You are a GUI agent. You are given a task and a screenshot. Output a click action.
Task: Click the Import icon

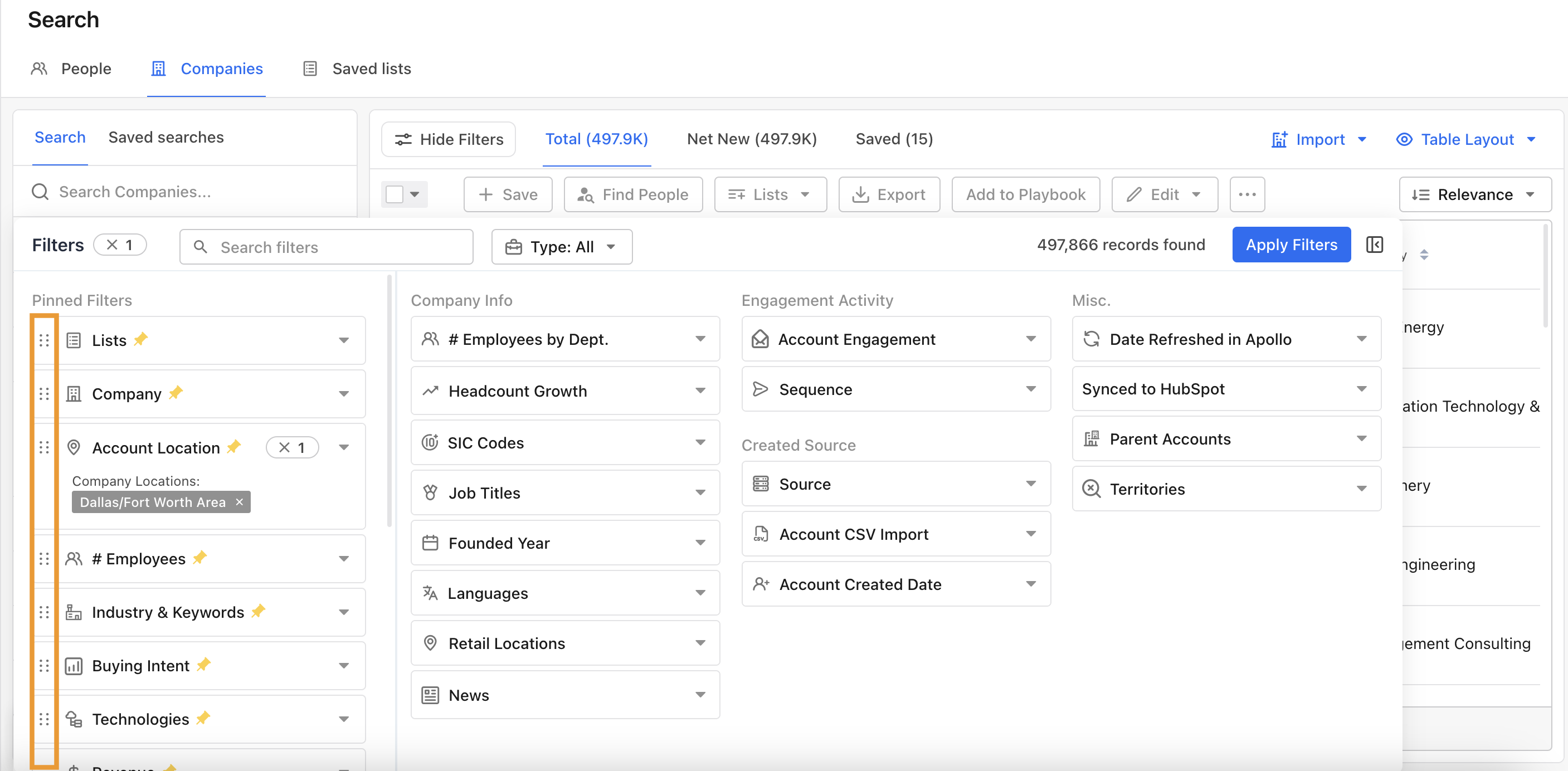(1278, 139)
